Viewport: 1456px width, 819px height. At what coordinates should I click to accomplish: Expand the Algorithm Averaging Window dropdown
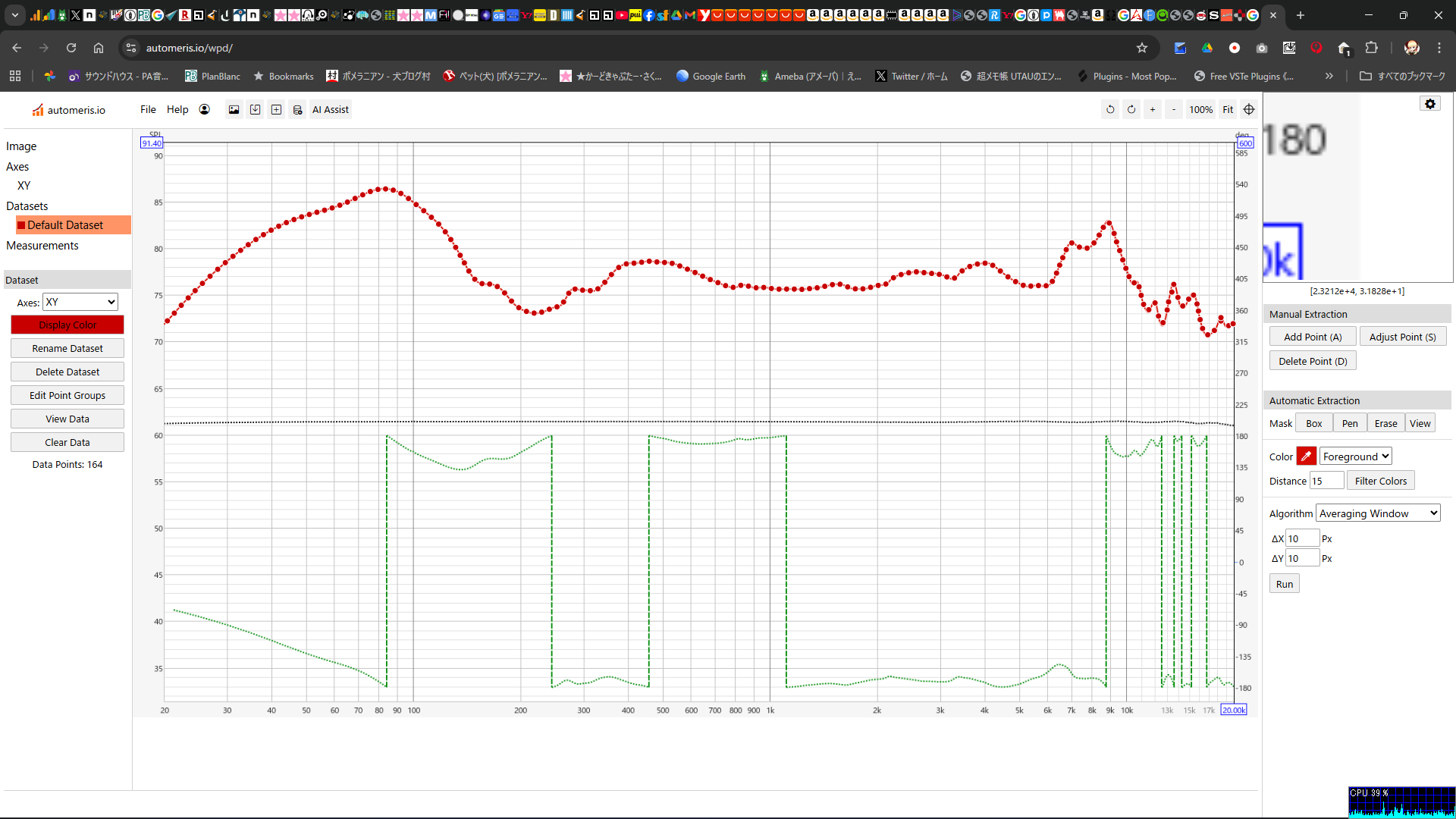tap(1378, 513)
